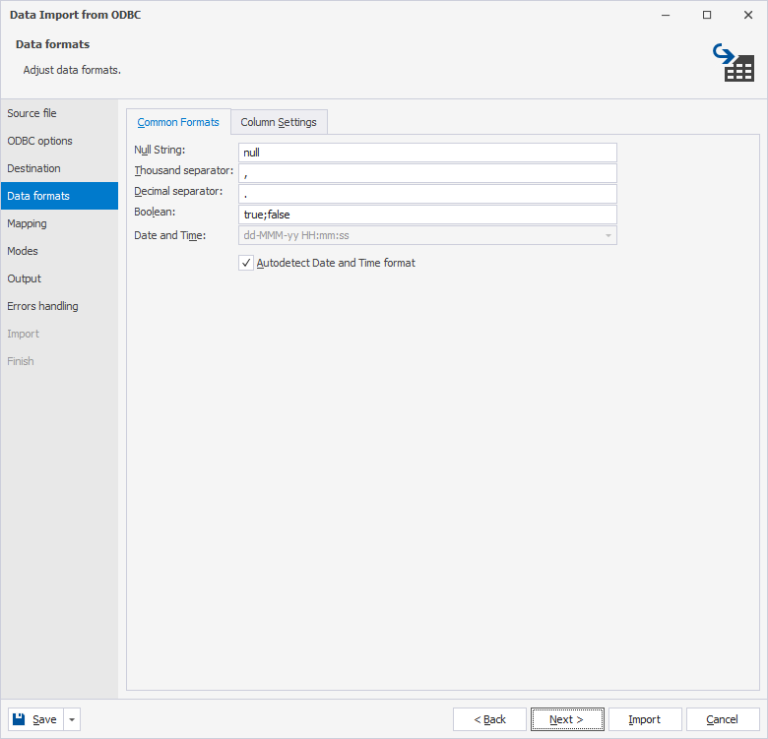Select the Common Formats tab
768x739 pixels.
click(x=178, y=122)
